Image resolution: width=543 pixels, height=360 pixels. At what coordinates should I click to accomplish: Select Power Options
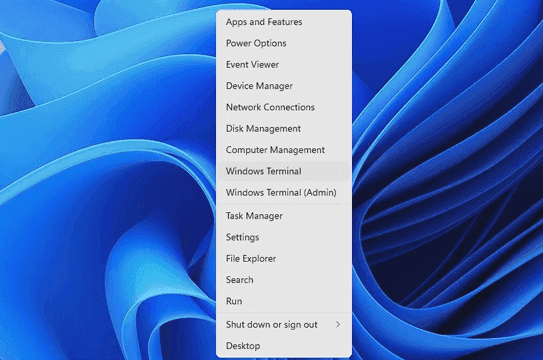[x=284, y=43]
